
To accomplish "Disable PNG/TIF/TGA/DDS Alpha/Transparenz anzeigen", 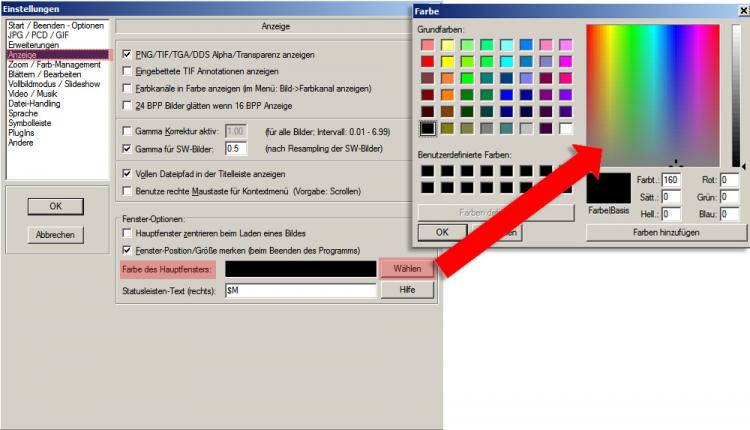I will [126, 54].
